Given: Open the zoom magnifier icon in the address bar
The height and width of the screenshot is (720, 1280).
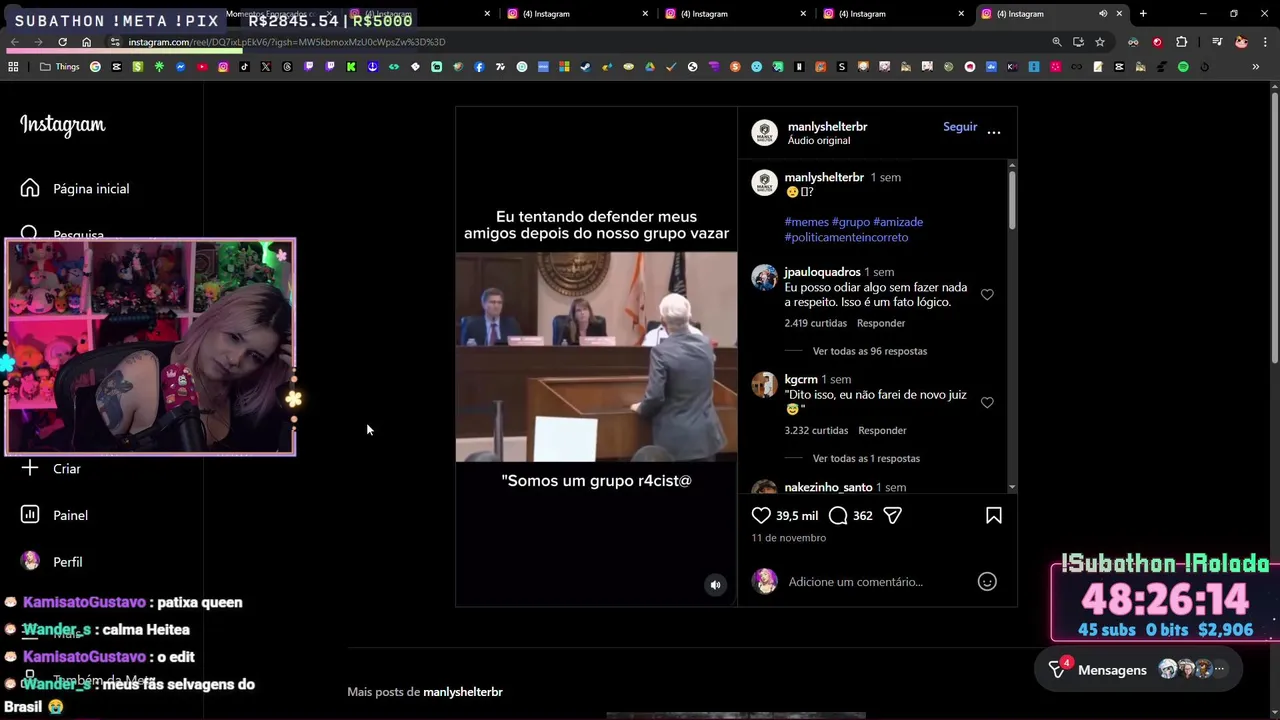Looking at the screenshot, I should 1057,42.
